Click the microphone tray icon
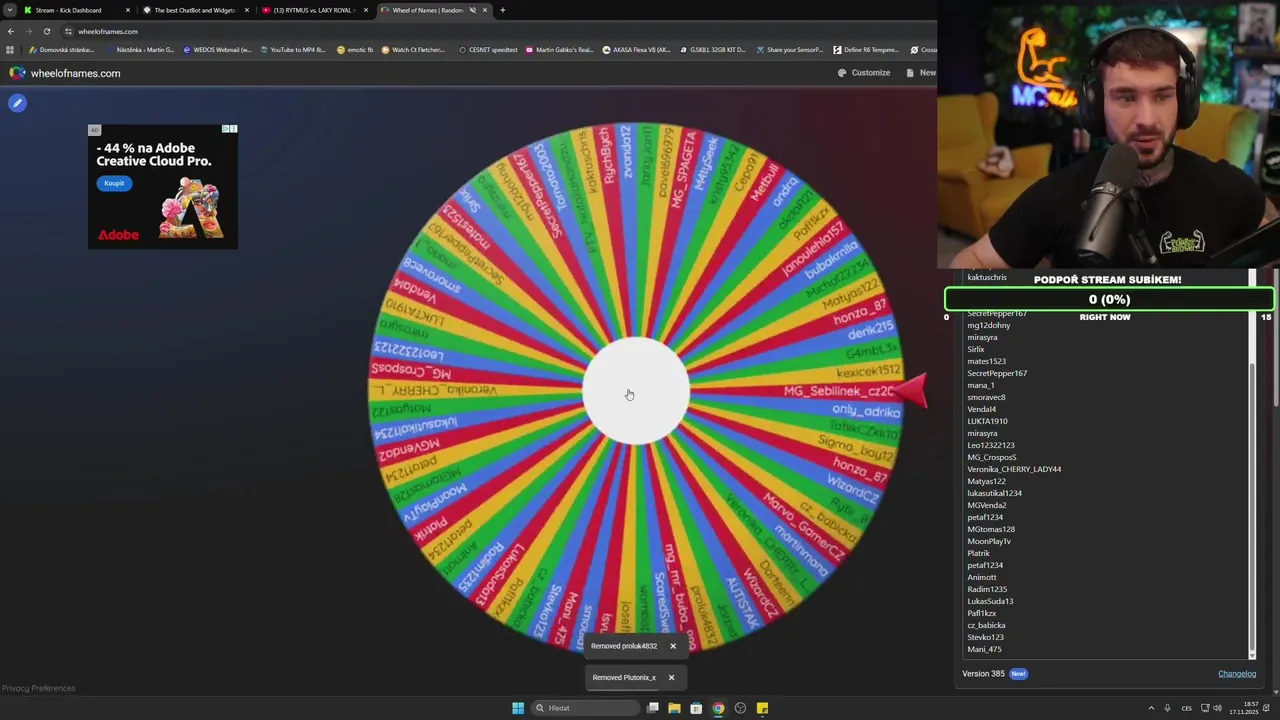The width and height of the screenshot is (1280, 720). [x=1167, y=708]
